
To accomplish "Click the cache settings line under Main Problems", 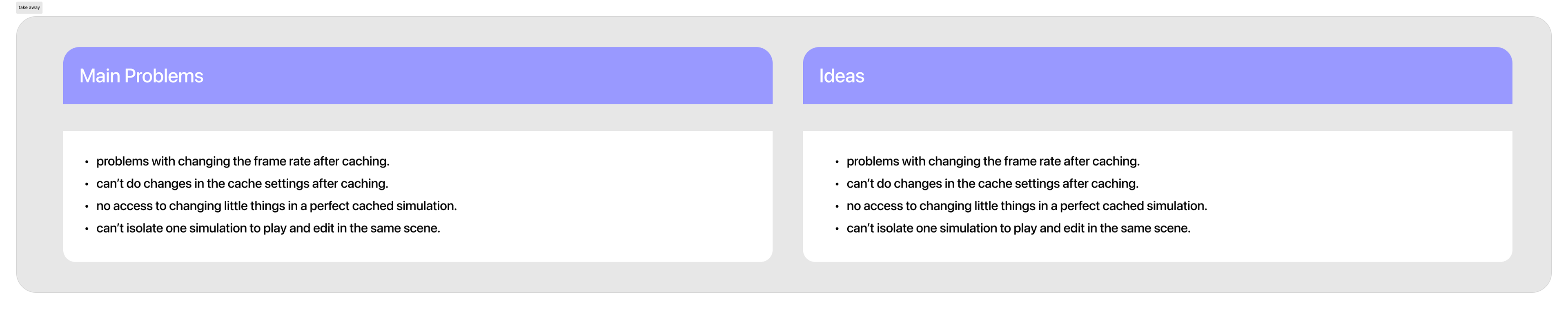I will pyautogui.click(x=242, y=184).
